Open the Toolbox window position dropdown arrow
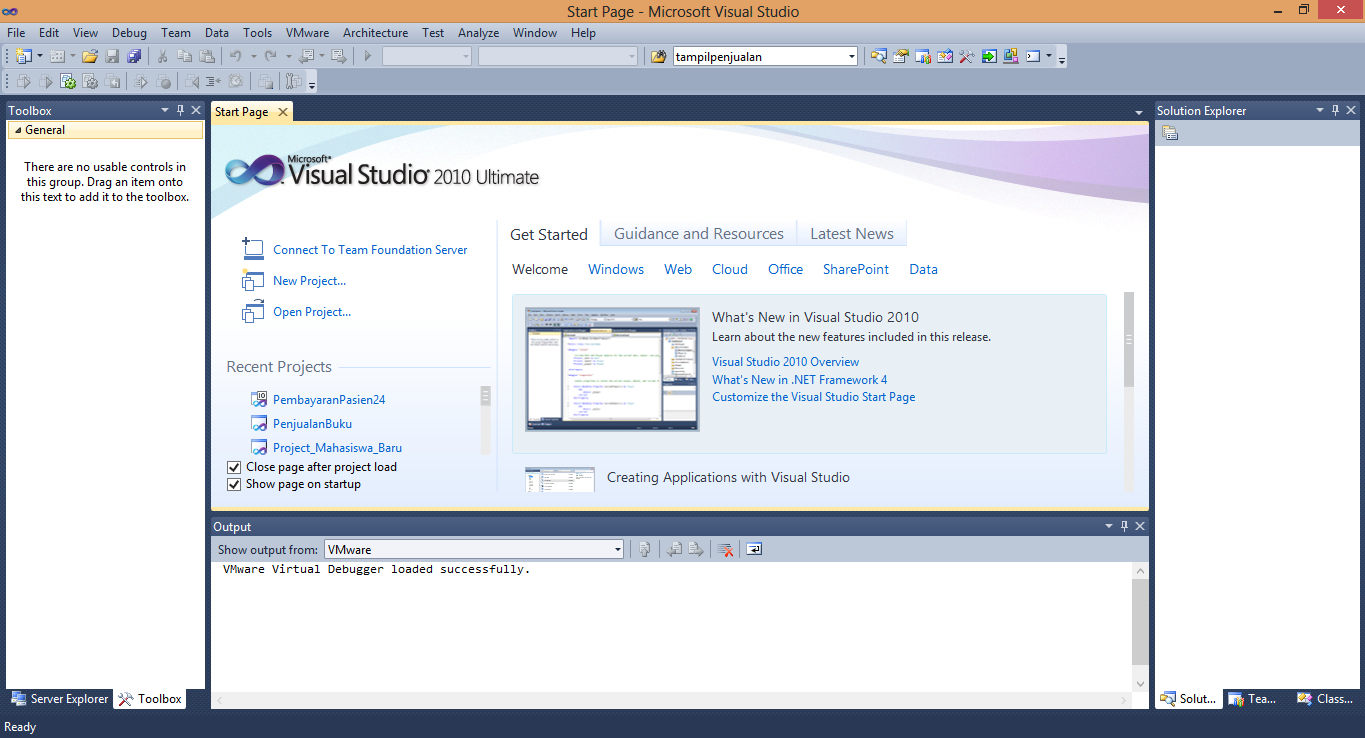The image size is (1365, 738). point(165,110)
